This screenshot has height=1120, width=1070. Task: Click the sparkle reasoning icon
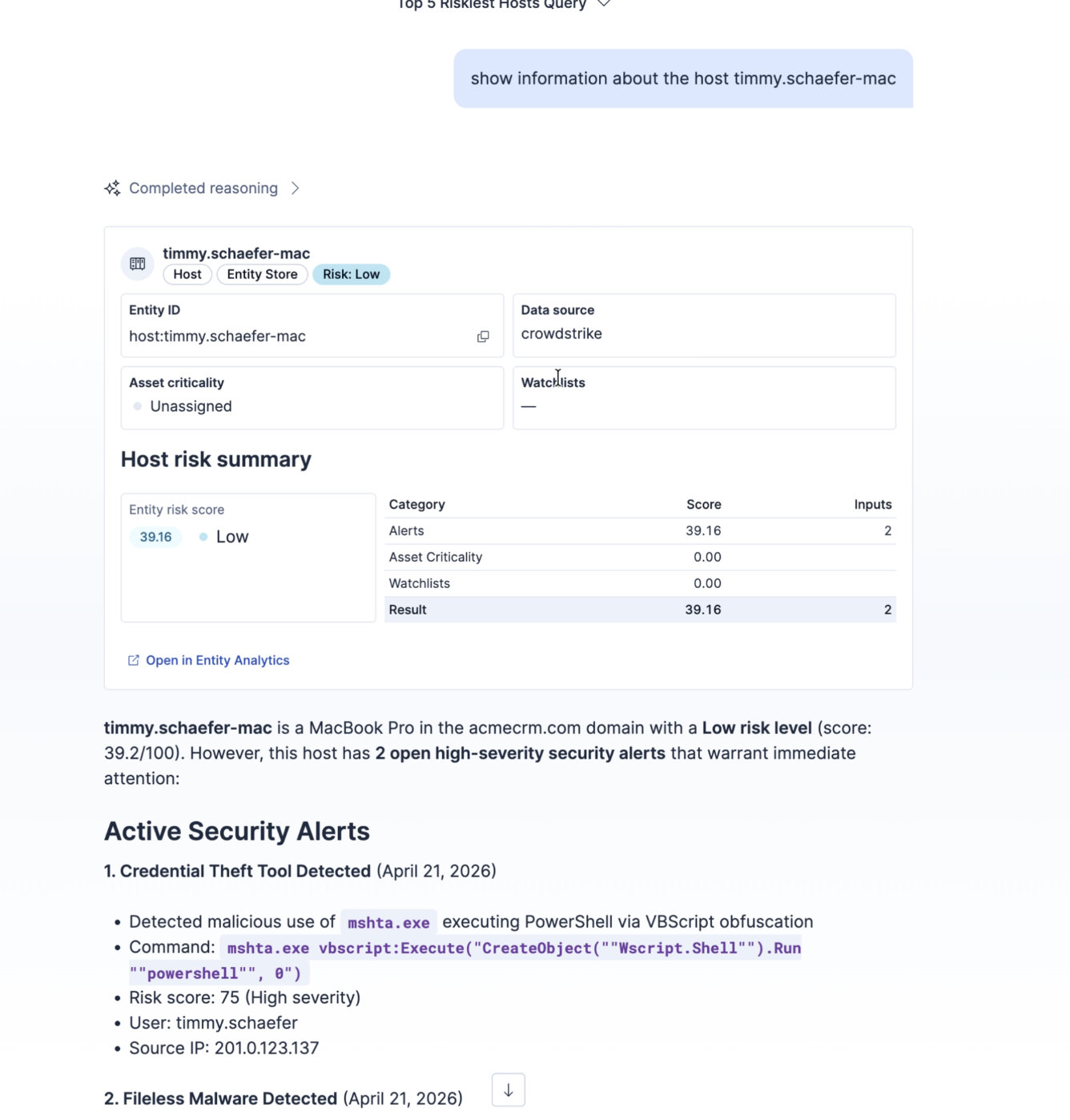(x=112, y=188)
